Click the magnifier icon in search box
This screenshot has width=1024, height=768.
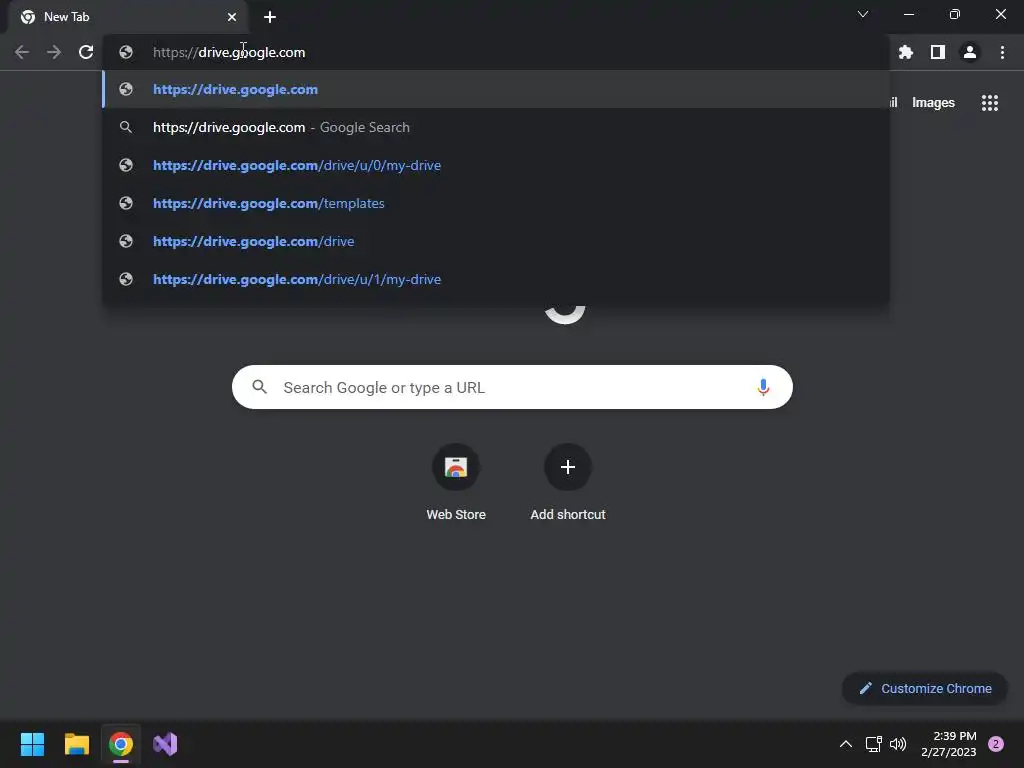tap(259, 387)
